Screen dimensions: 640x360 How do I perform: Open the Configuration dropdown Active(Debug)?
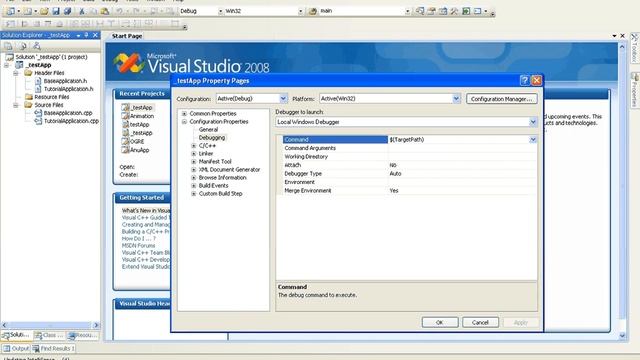point(283,98)
